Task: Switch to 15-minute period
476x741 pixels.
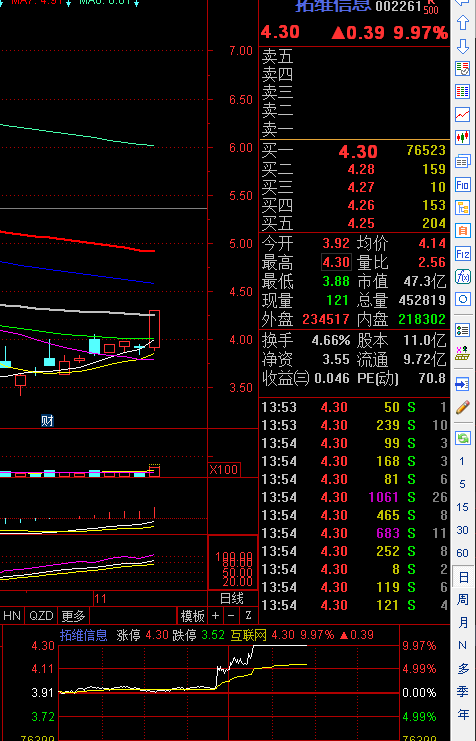Action: (463, 507)
